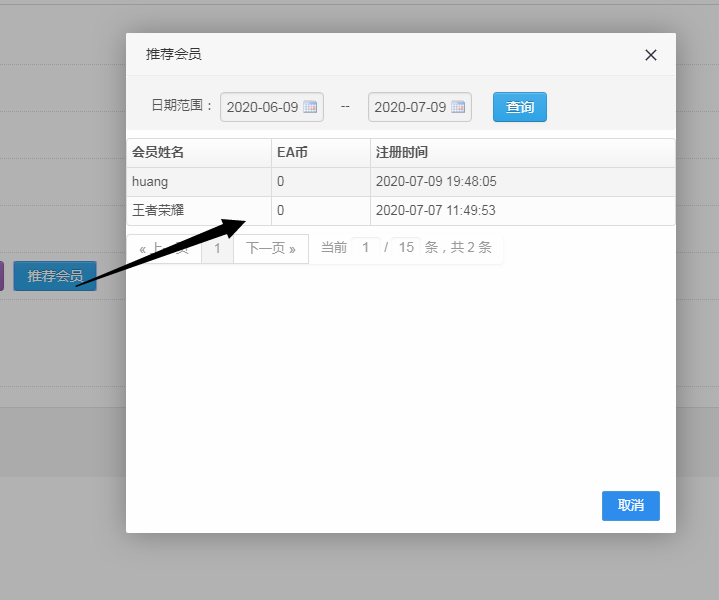Select the 王者荣耀 member row
The image size is (719, 600).
coord(198,211)
